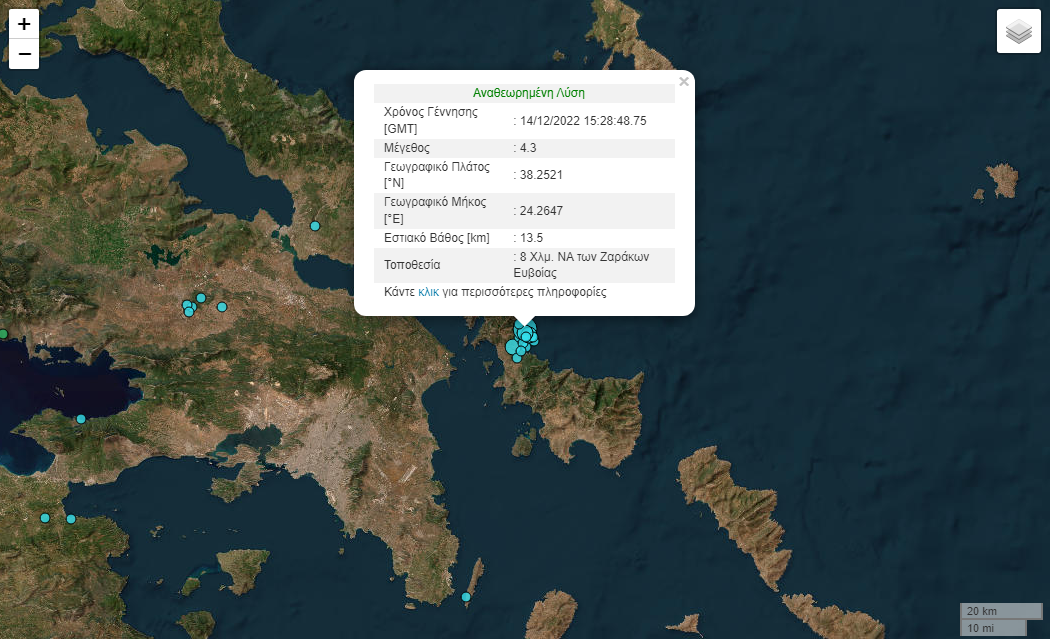Select the topmost marker of the western cluster
Viewport: 1050px width, 639px height.
coord(201,298)
